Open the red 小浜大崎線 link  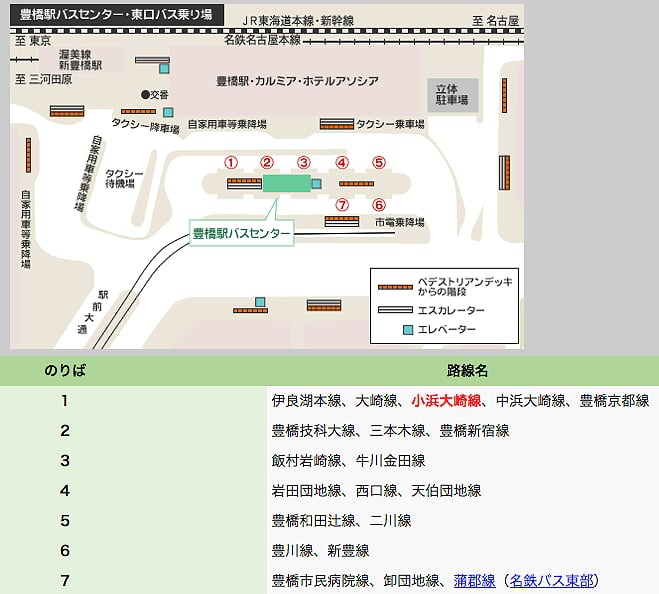point(445,401)
